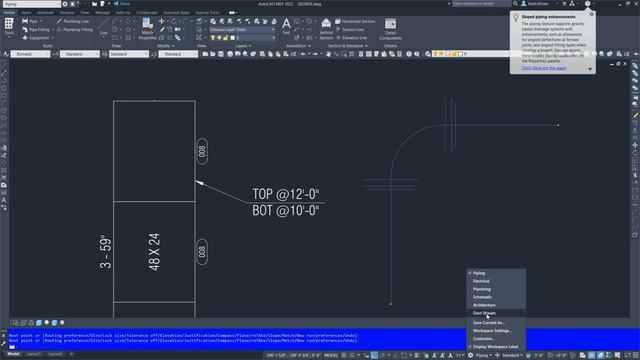The image size is (640, 360).
Task: Click the Match Properties tool
Action: point(147,29)
